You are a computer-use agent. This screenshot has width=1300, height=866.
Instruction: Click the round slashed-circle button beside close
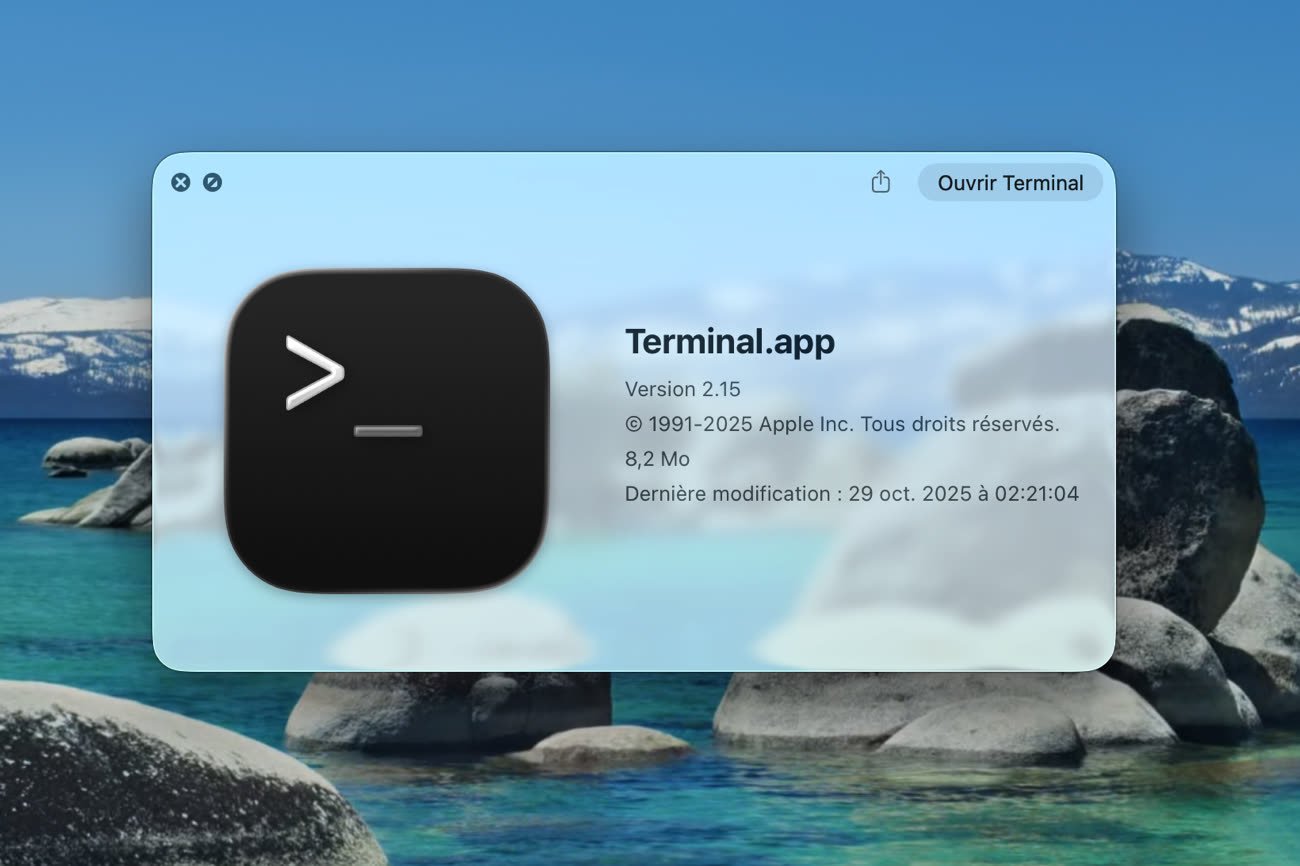(212, 182)
